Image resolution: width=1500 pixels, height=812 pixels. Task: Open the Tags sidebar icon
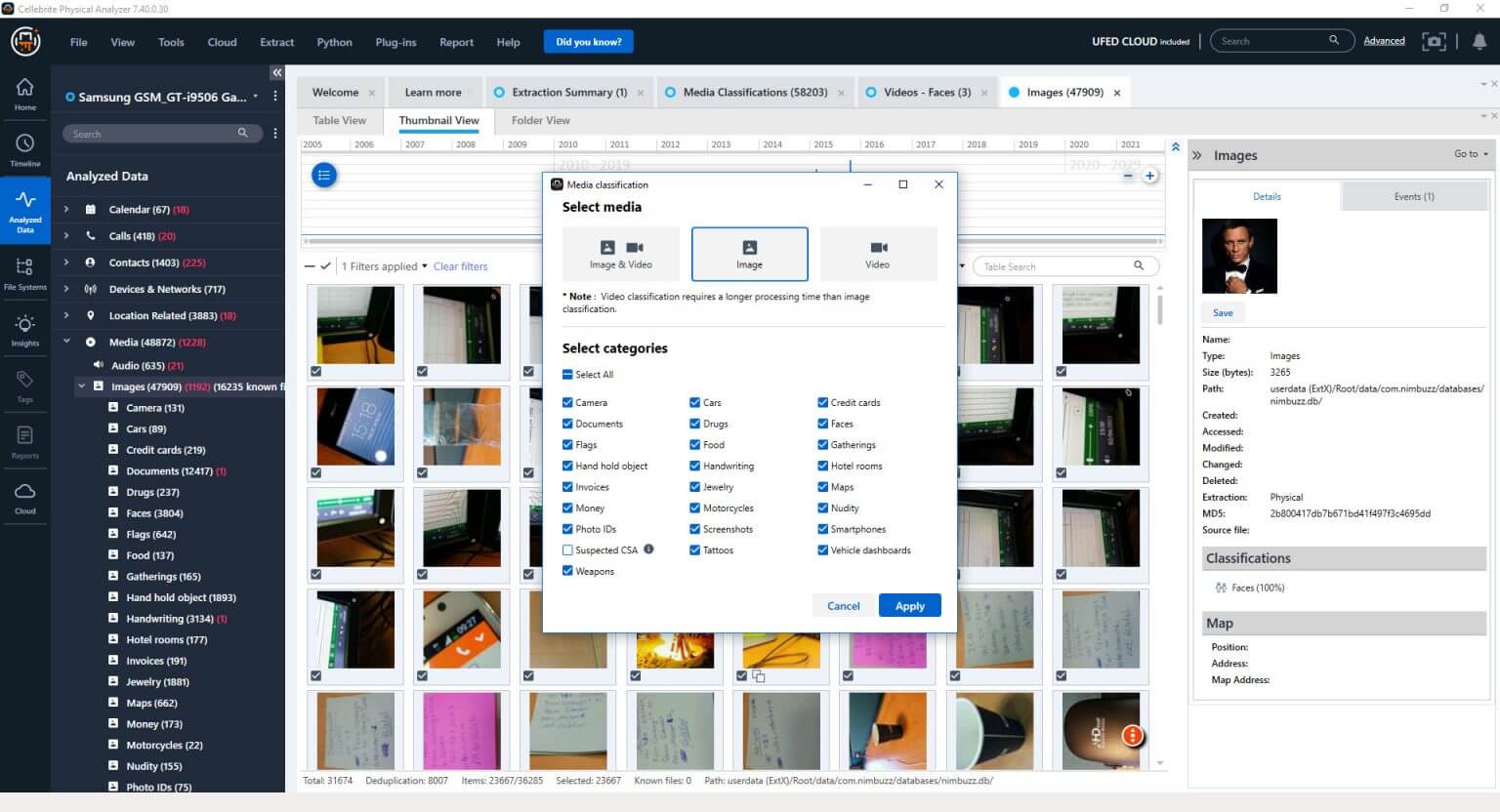[25, 385]
